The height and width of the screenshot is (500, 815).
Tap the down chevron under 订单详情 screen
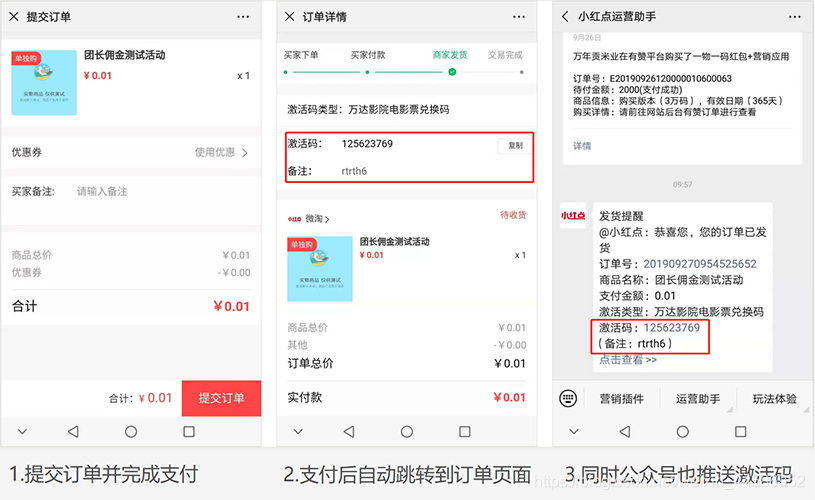[298, 431]
